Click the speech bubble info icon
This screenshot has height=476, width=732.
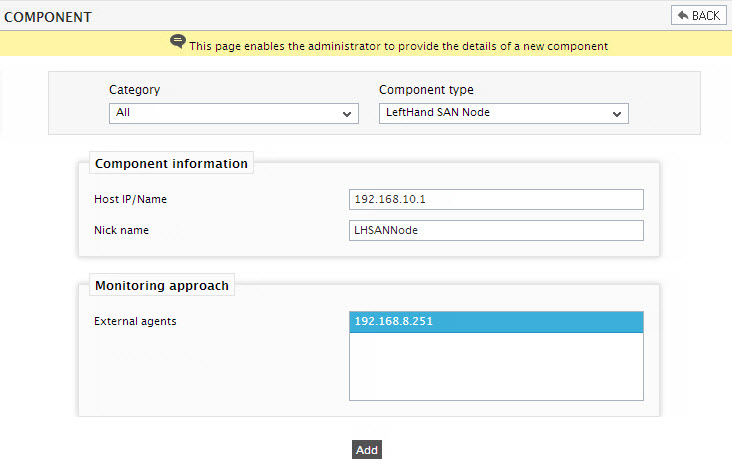click(178, 42)
